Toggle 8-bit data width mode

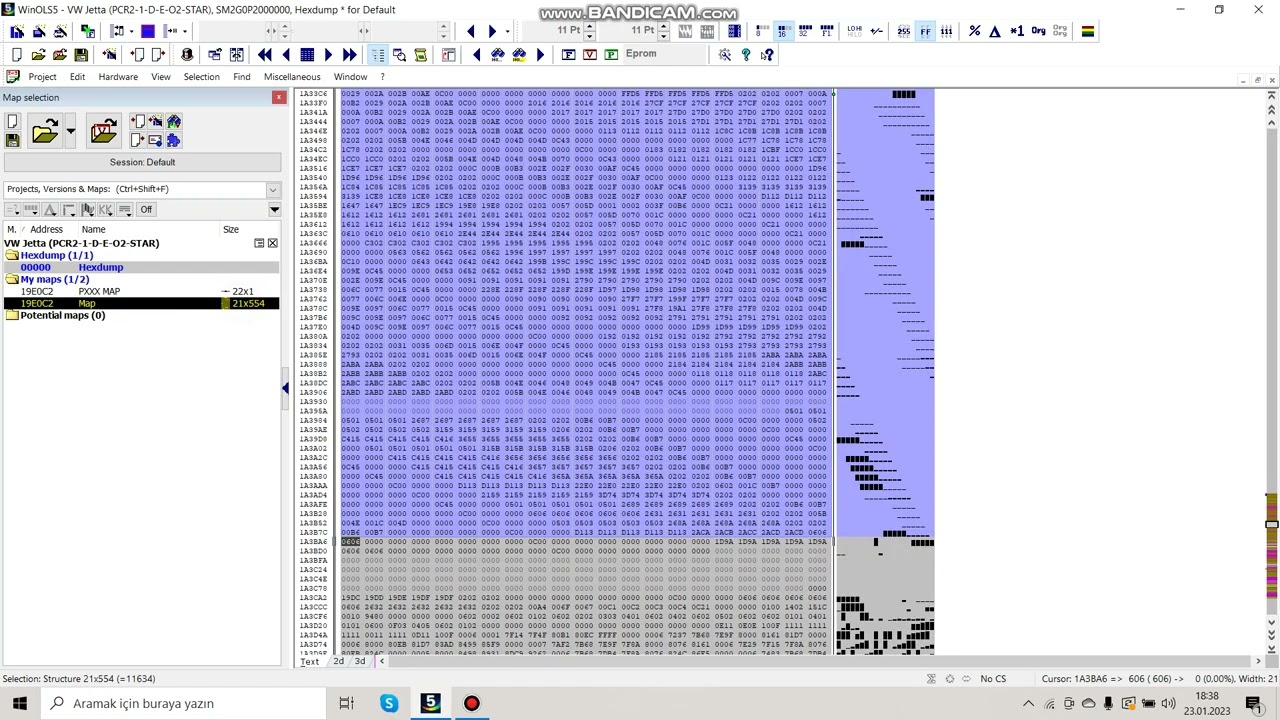point(762,31)
